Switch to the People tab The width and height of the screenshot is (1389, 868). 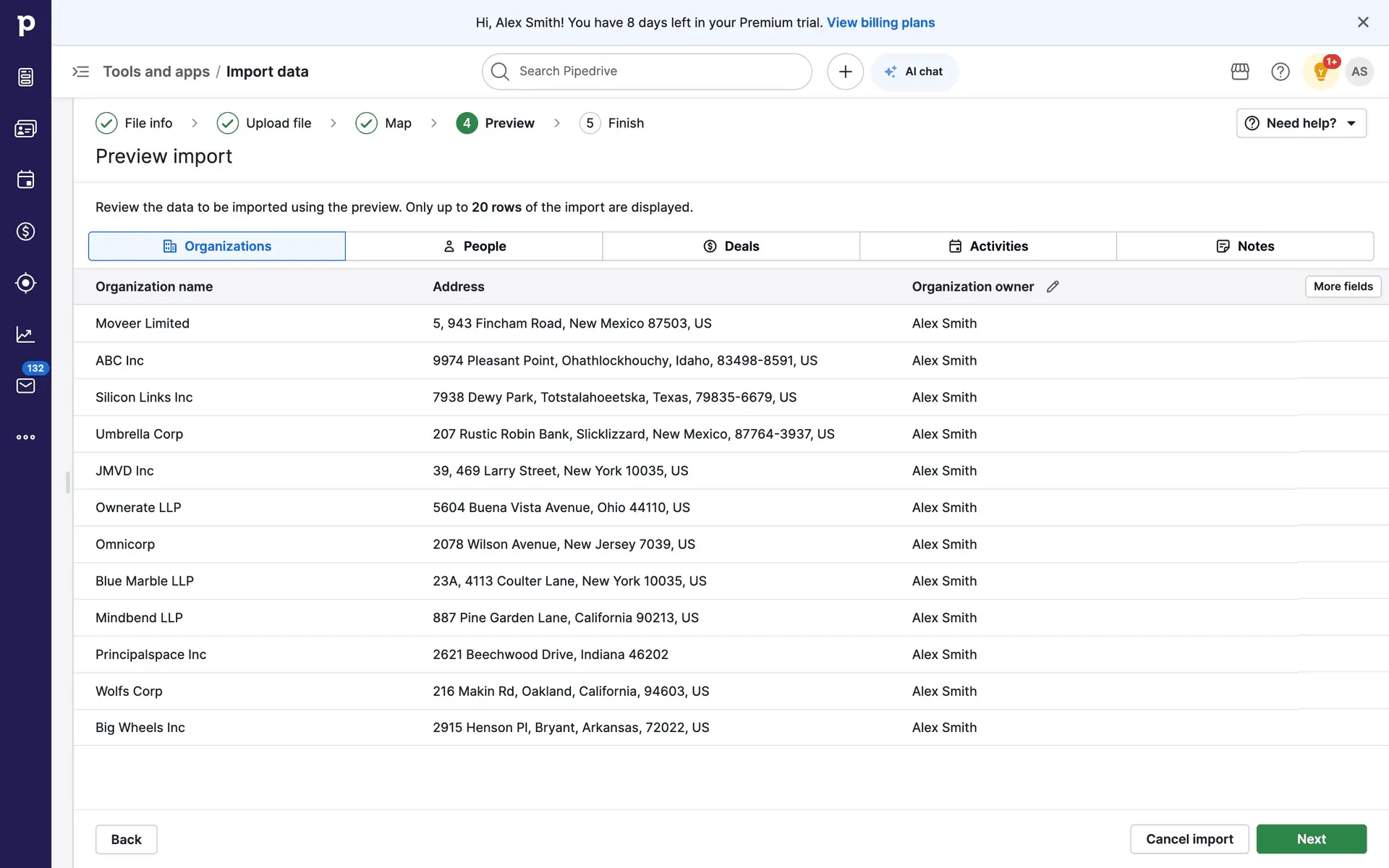(474, 246)
